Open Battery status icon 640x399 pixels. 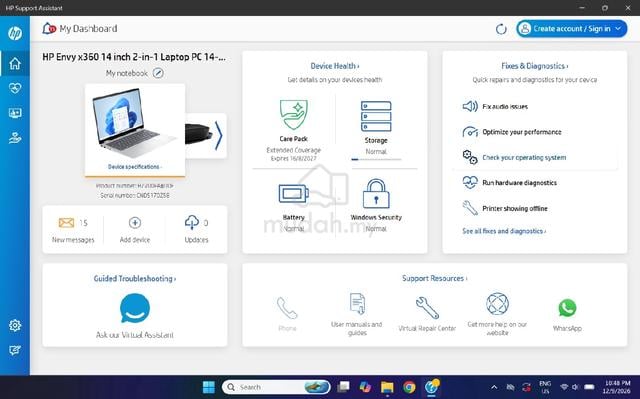point(293,194)
